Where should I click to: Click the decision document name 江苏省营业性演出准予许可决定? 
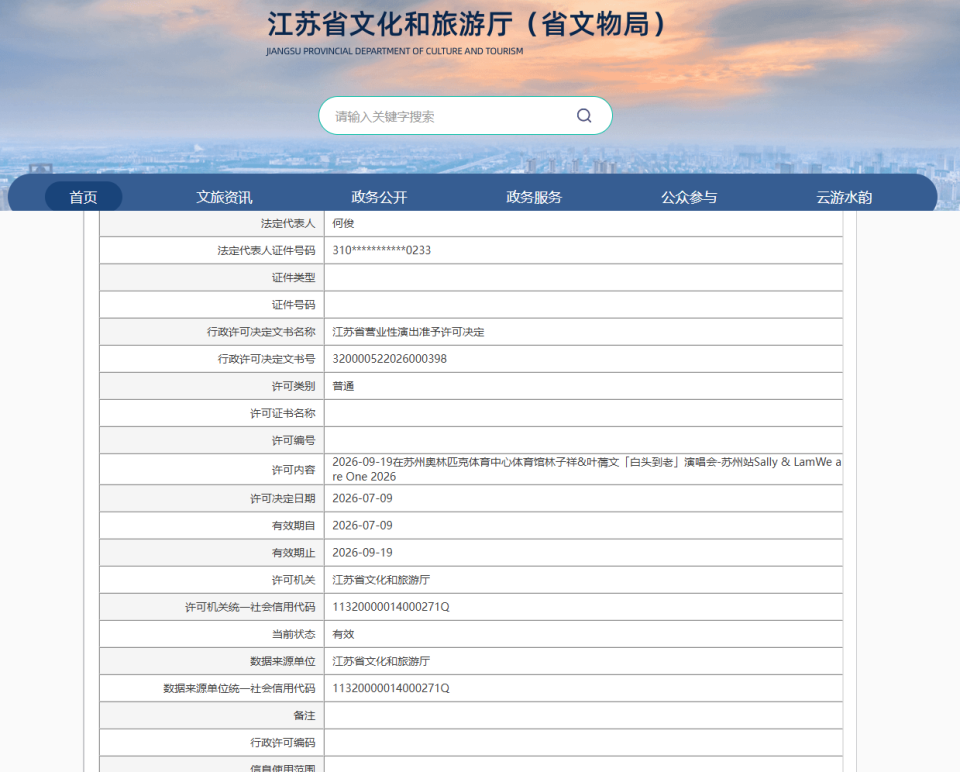(x=408, y=332)
